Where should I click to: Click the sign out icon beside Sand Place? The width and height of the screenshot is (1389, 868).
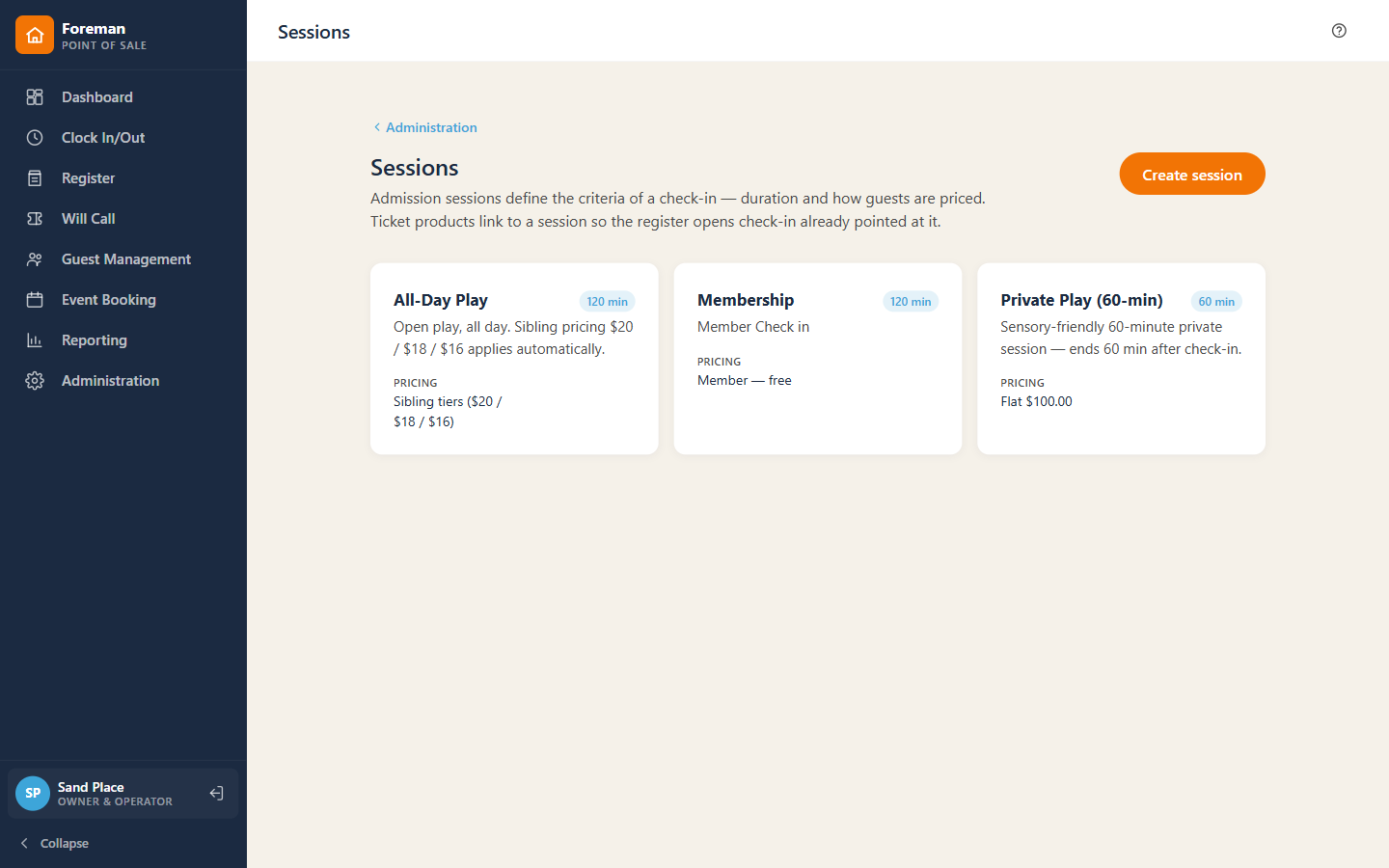217,793
